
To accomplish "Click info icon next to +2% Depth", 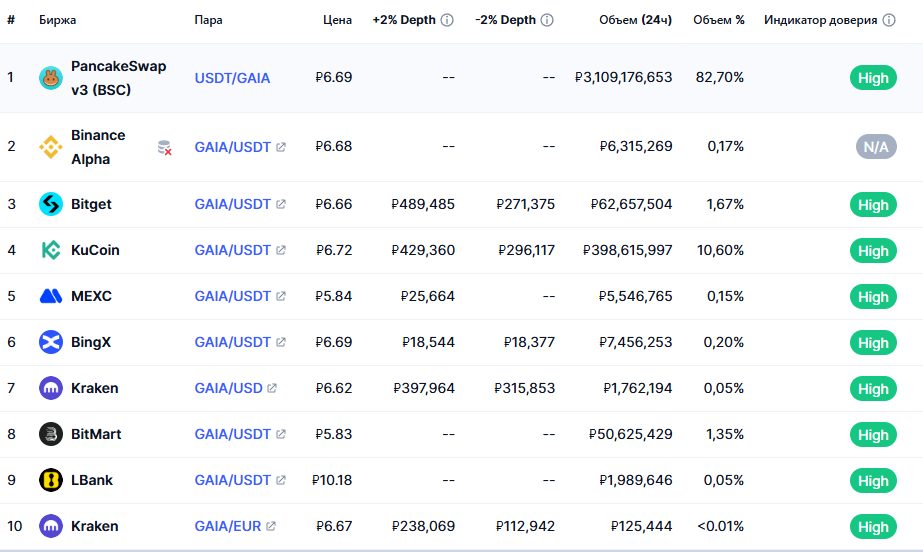I will pyautogui.click(x=447, y=20).
